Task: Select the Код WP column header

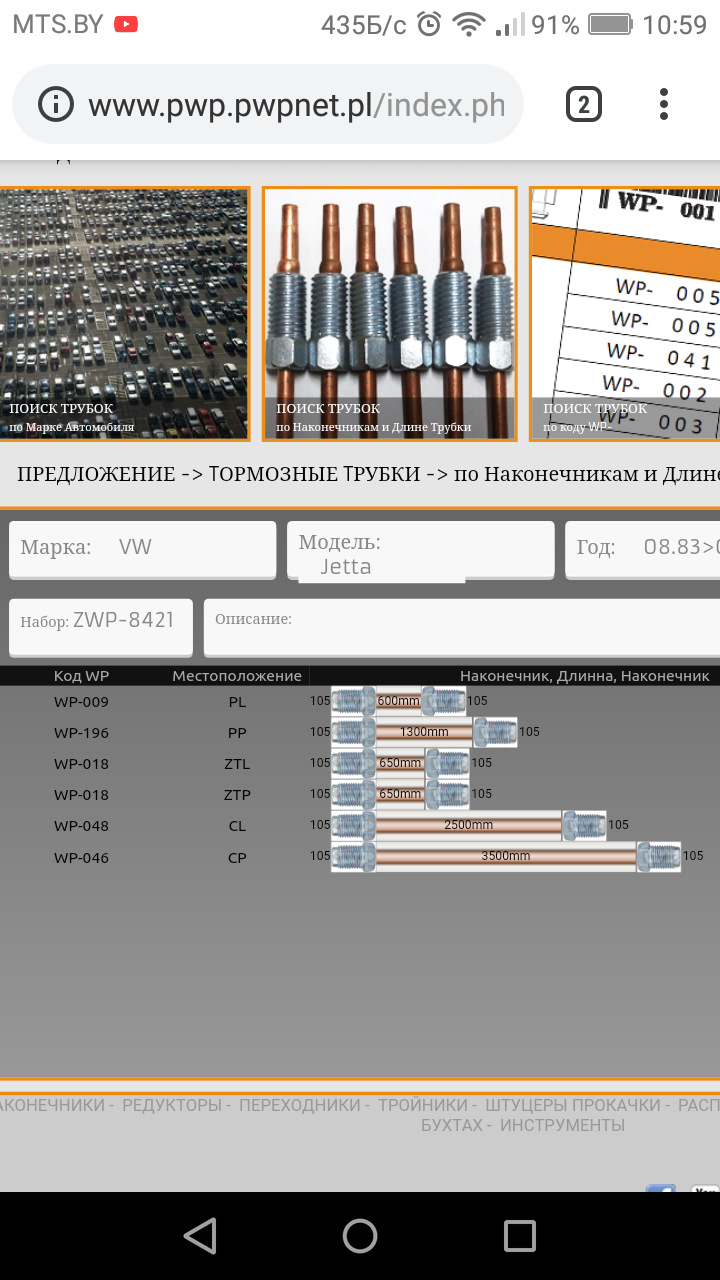Action: 81,676
